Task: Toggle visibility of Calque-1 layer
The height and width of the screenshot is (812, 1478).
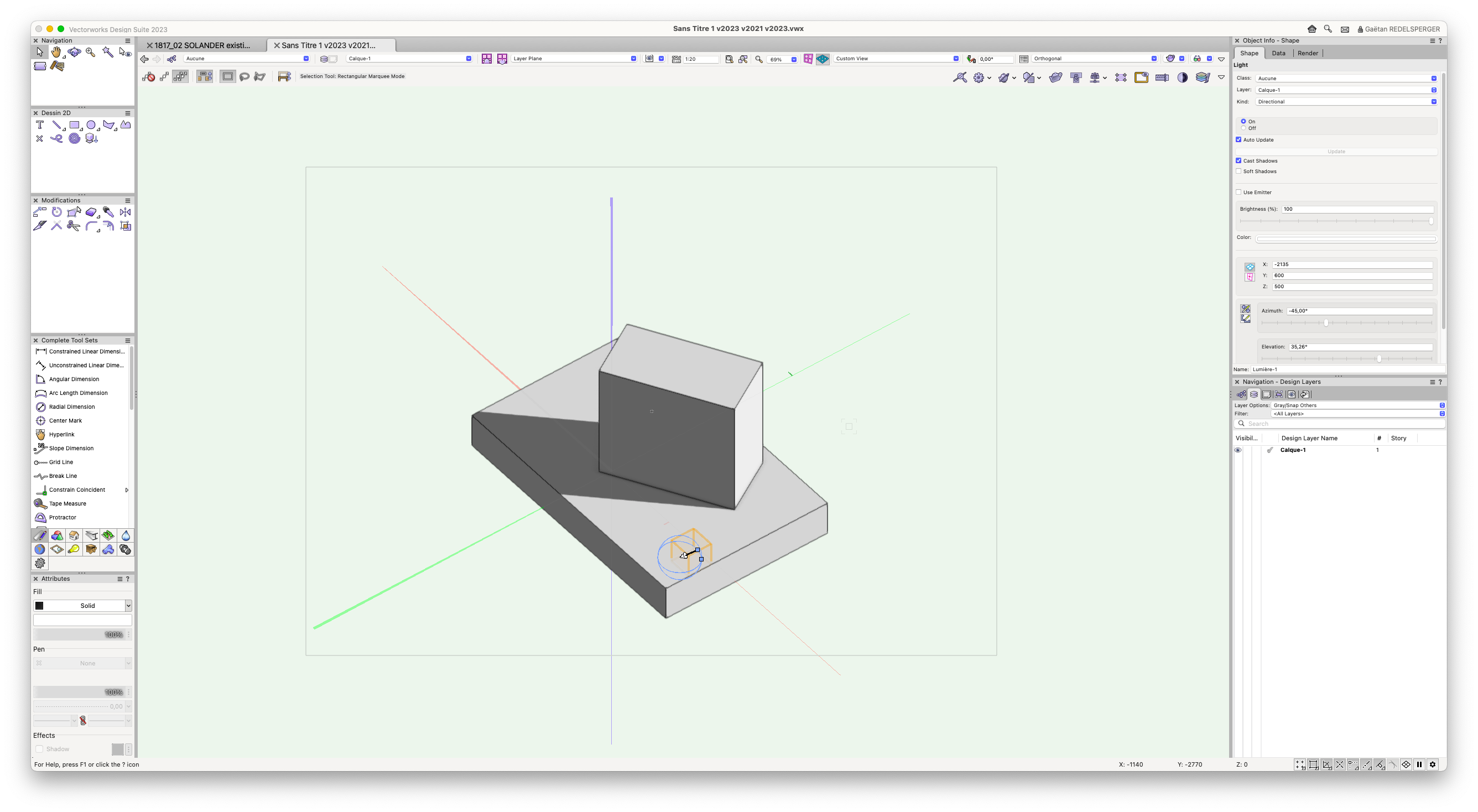Action: pos(1237,449)
